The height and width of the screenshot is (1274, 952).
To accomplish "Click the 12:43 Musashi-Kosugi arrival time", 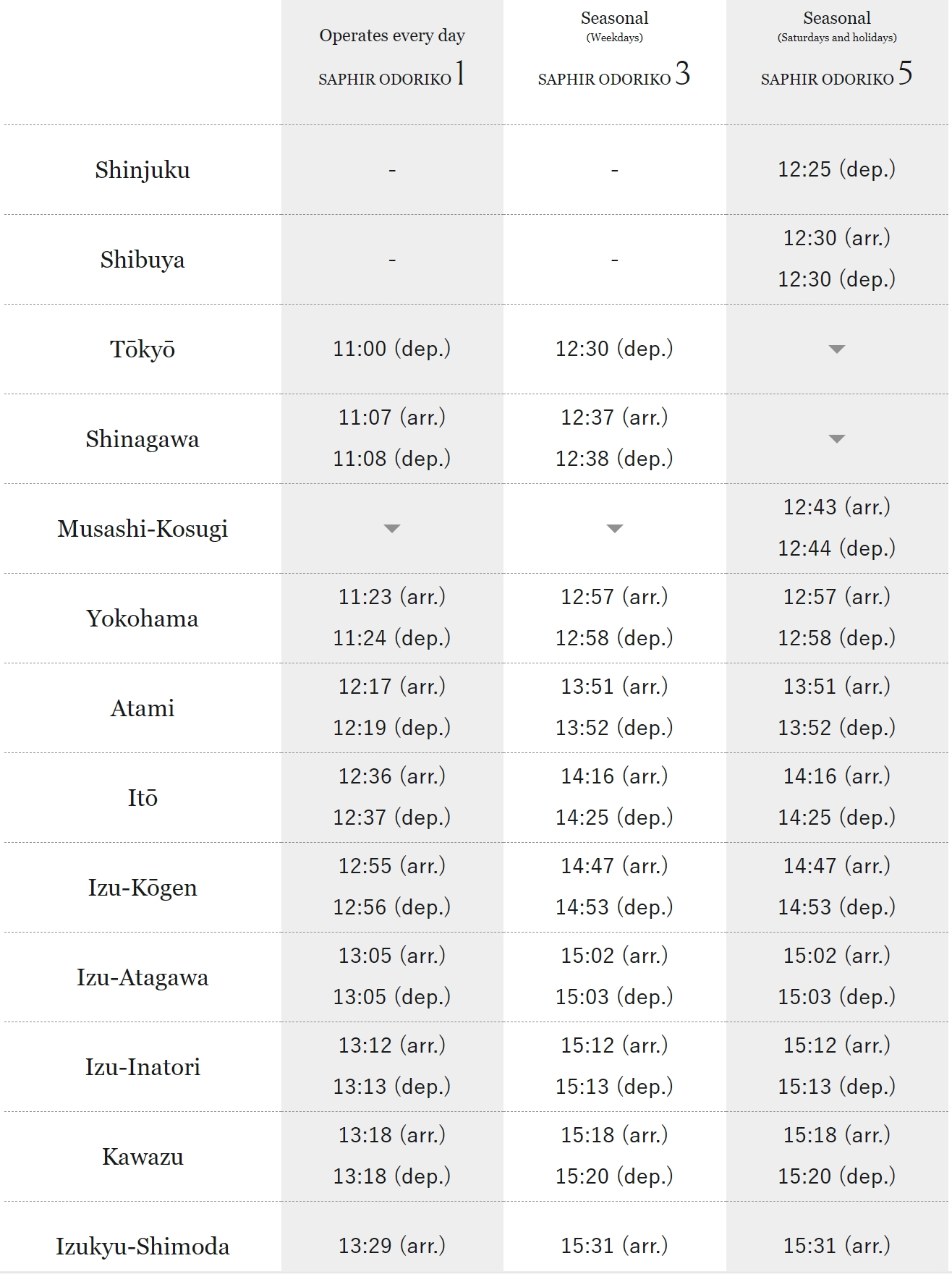I will click(x=836, y=507).
